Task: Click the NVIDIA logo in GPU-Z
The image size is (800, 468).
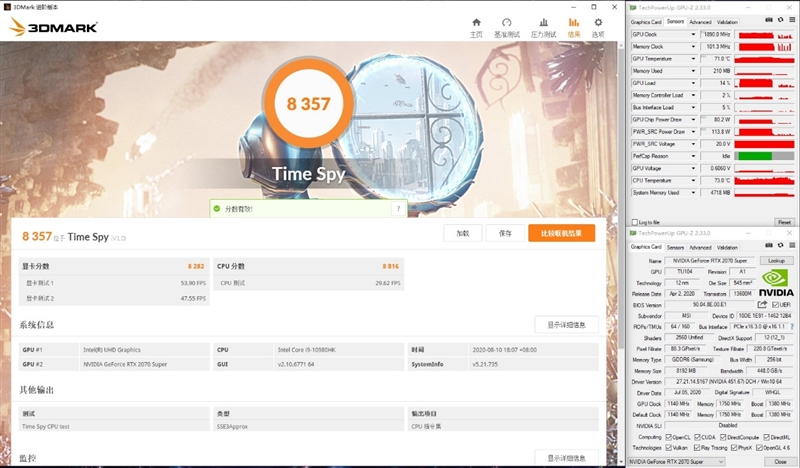Action: (776, 283)
